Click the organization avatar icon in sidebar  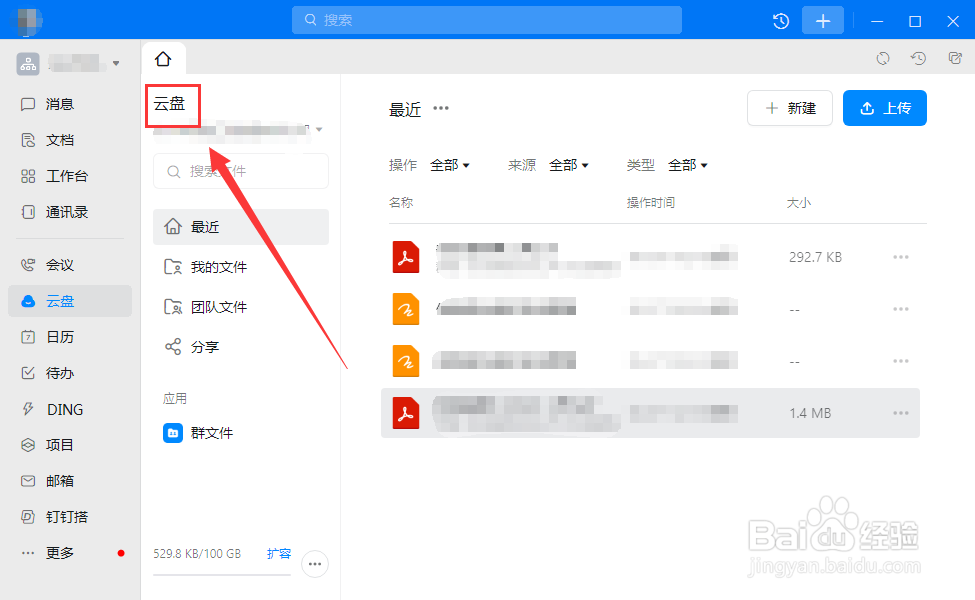pyautogui.click(x=28, y=63)
